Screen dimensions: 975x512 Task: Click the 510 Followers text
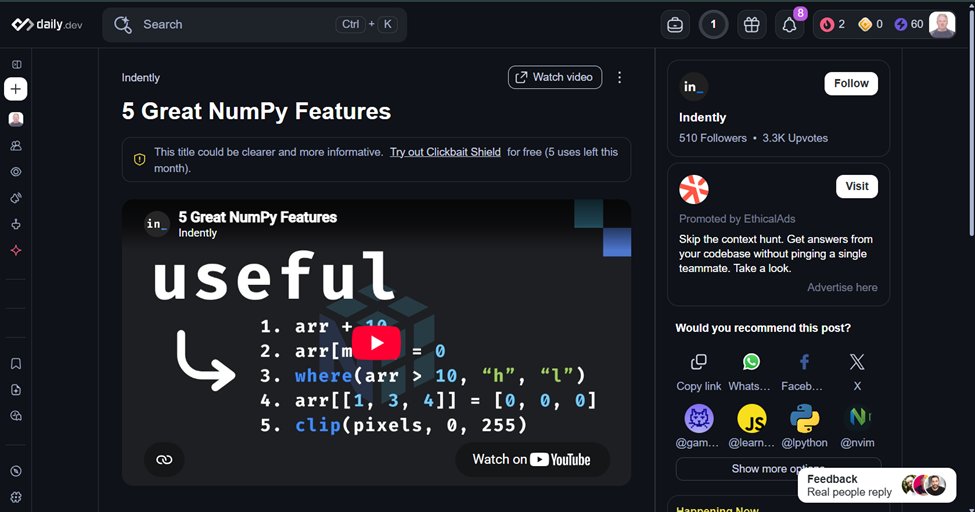(713, 138)
